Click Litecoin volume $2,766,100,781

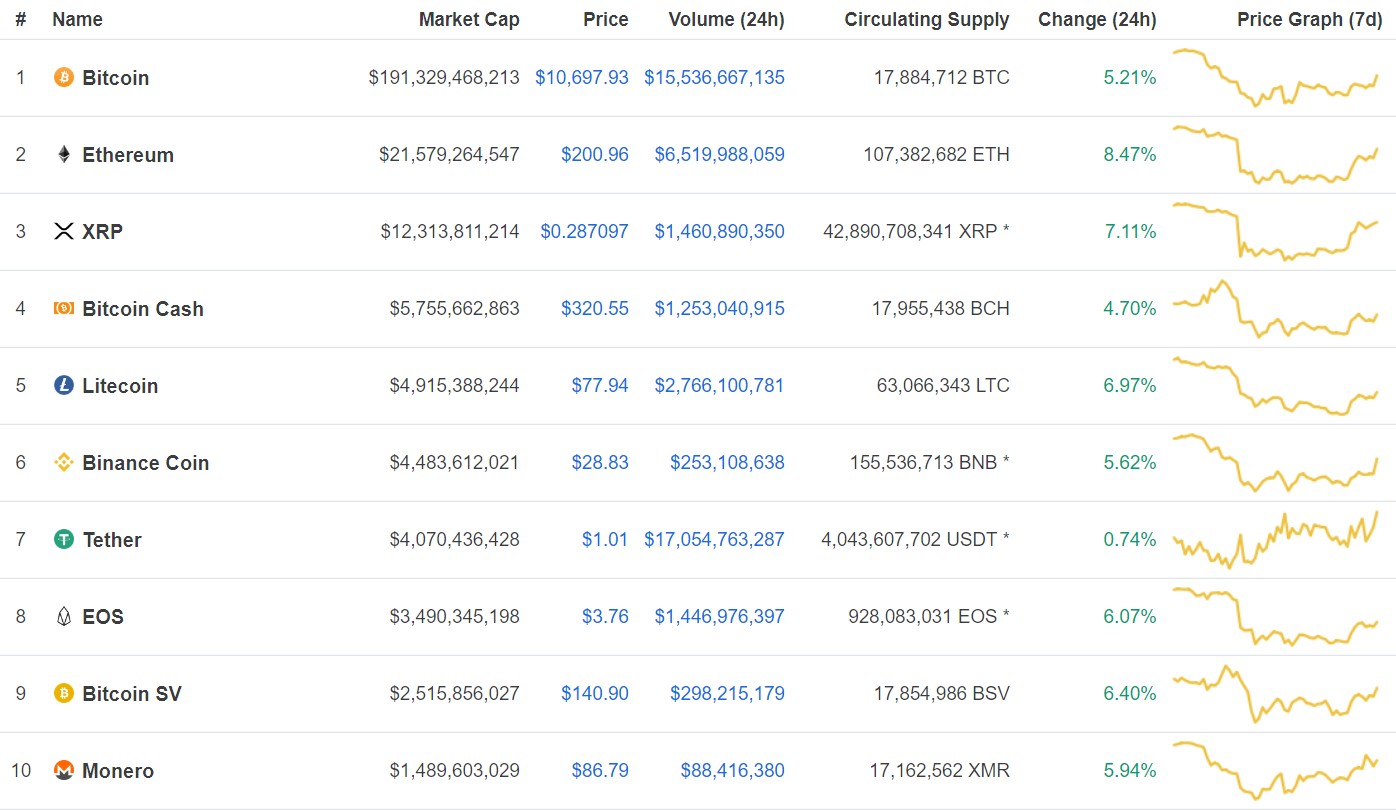(x=720, y=385)
